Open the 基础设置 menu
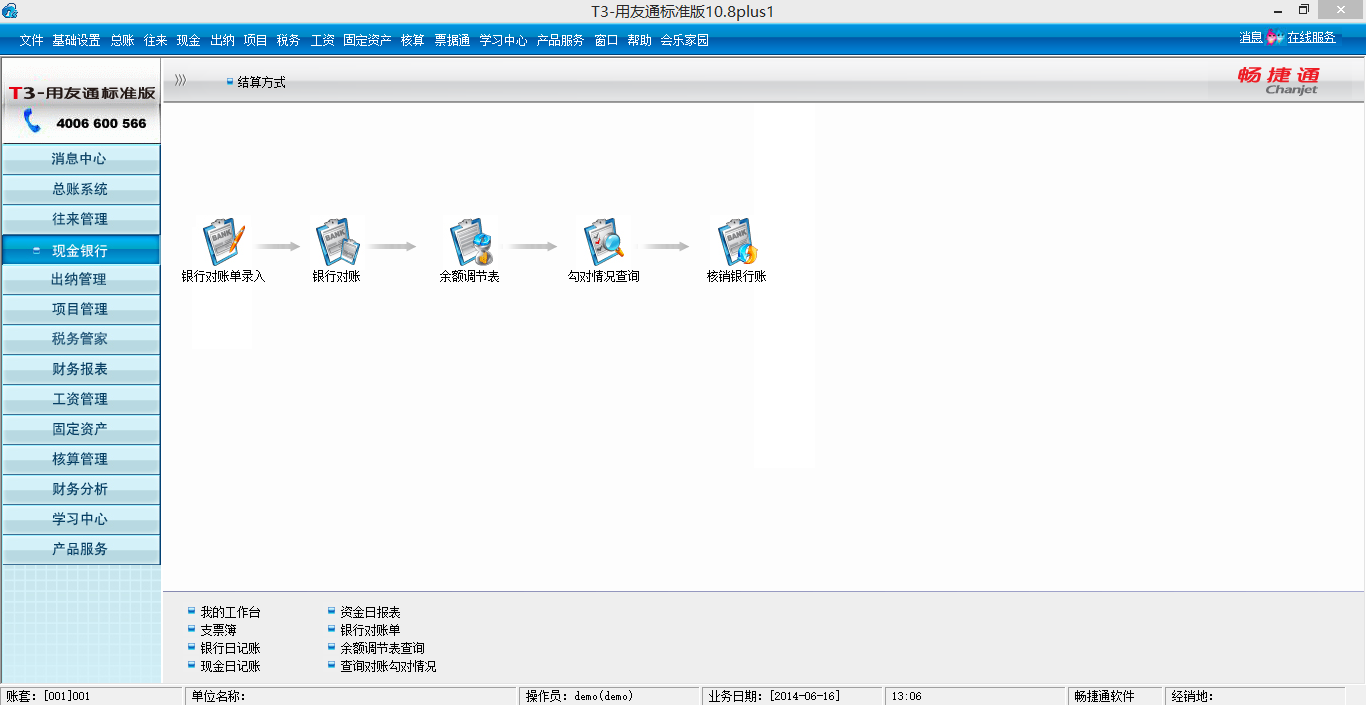 tap(76, 40)
